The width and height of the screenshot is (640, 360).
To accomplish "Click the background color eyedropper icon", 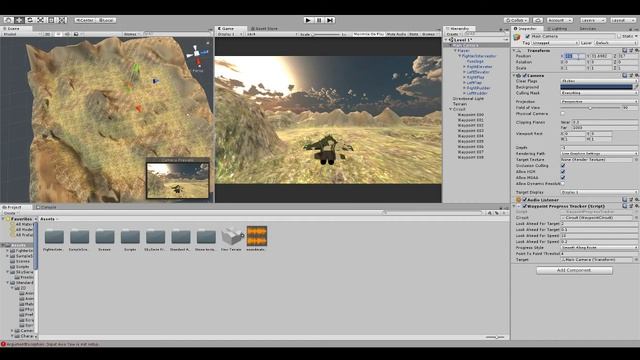I will point(636,87).
